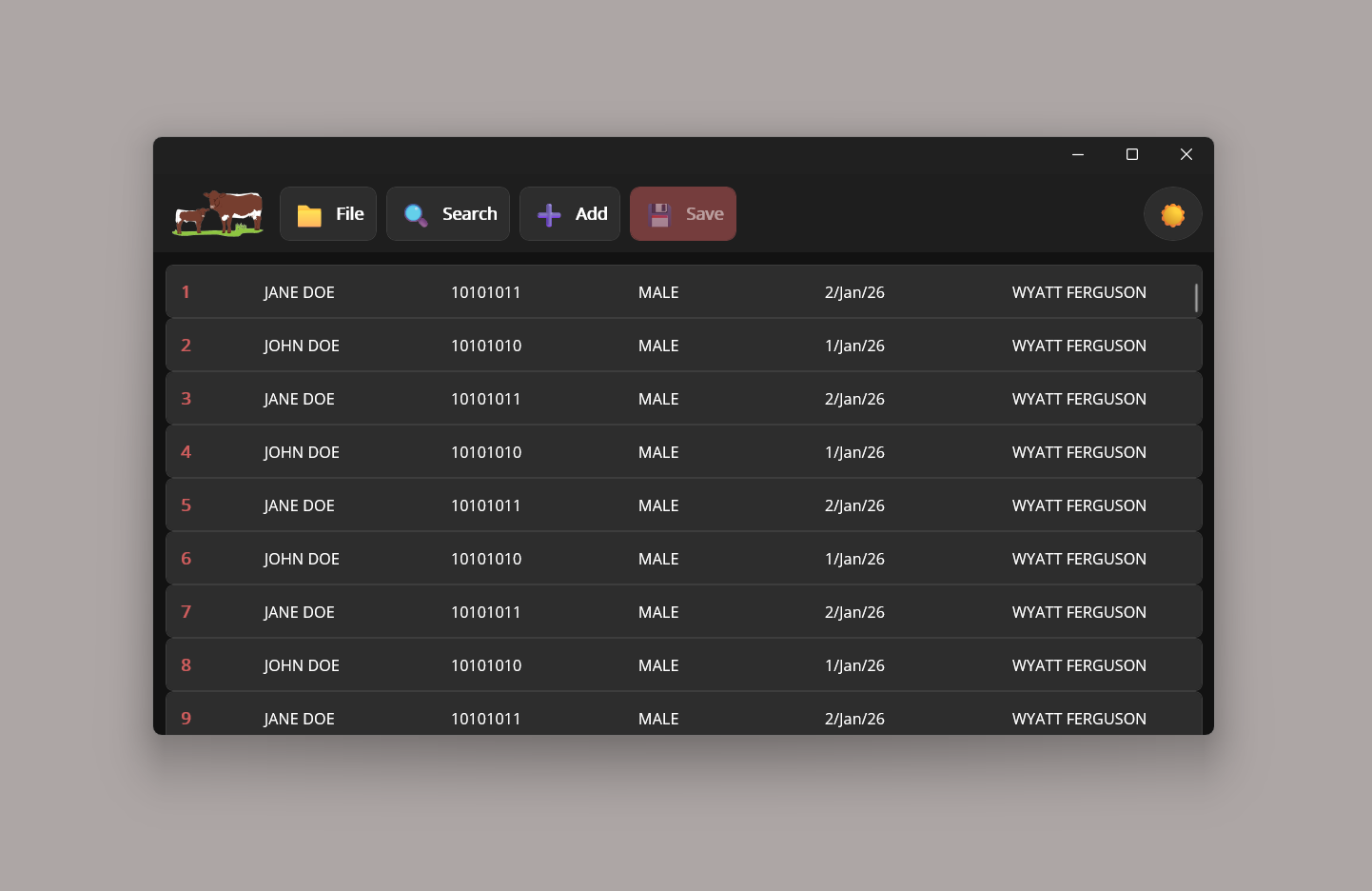Click WYATT FERGUSON in row 3
The height and width of the screenshot is (891, 1372).
(x=1079, y=398)
